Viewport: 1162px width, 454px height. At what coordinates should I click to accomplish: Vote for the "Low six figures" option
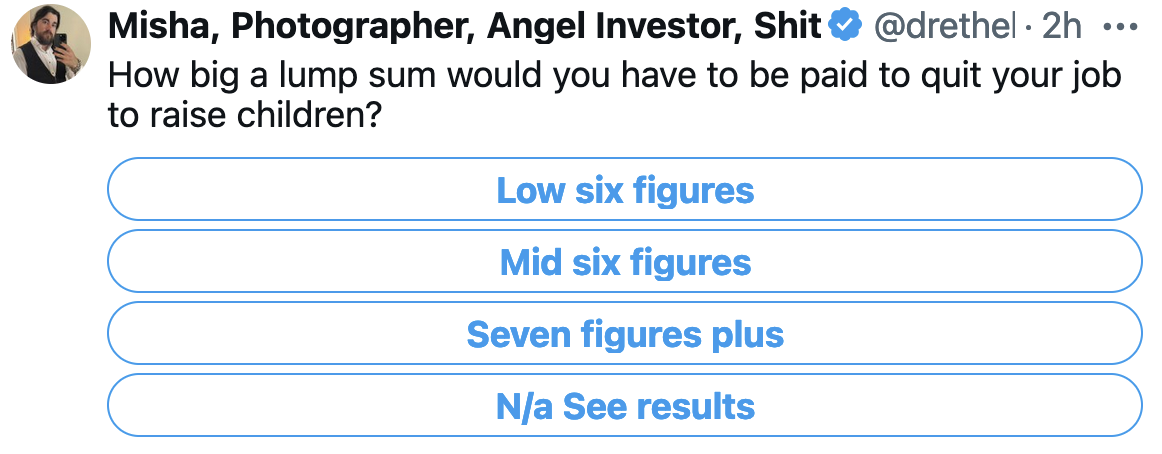pyautogui.click(x=624, y=190)
